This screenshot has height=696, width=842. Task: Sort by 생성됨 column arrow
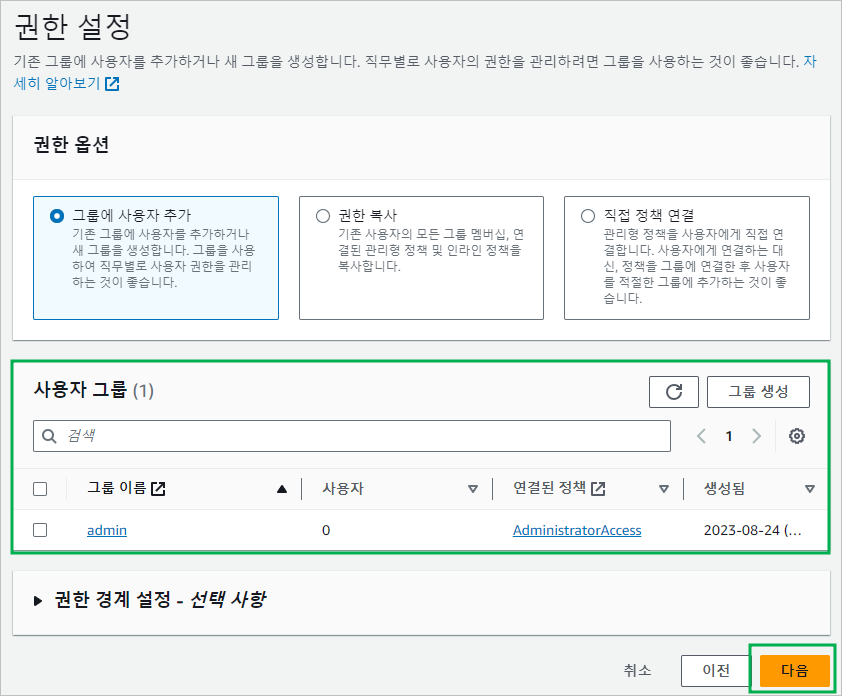[810, 489]
